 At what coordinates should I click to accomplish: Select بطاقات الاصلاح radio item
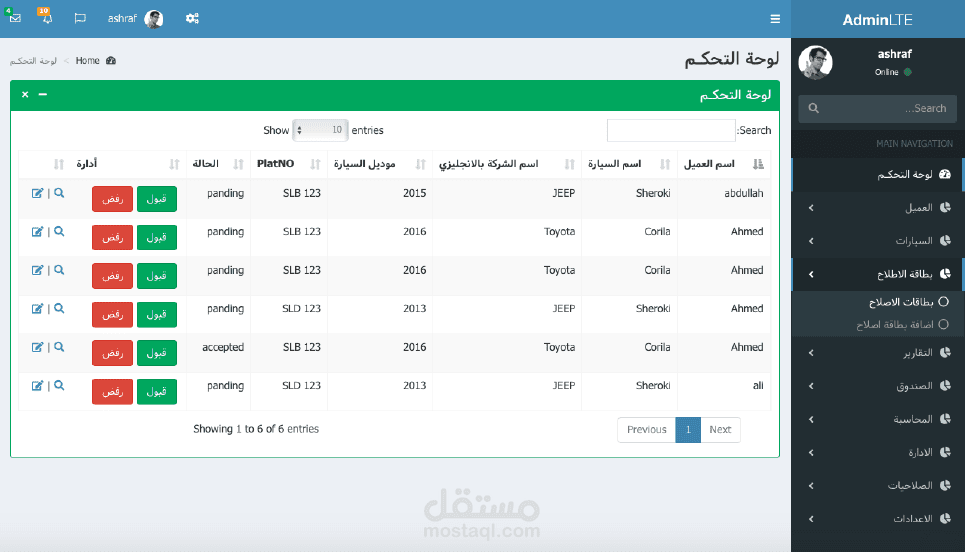click(x=943, y=302)
